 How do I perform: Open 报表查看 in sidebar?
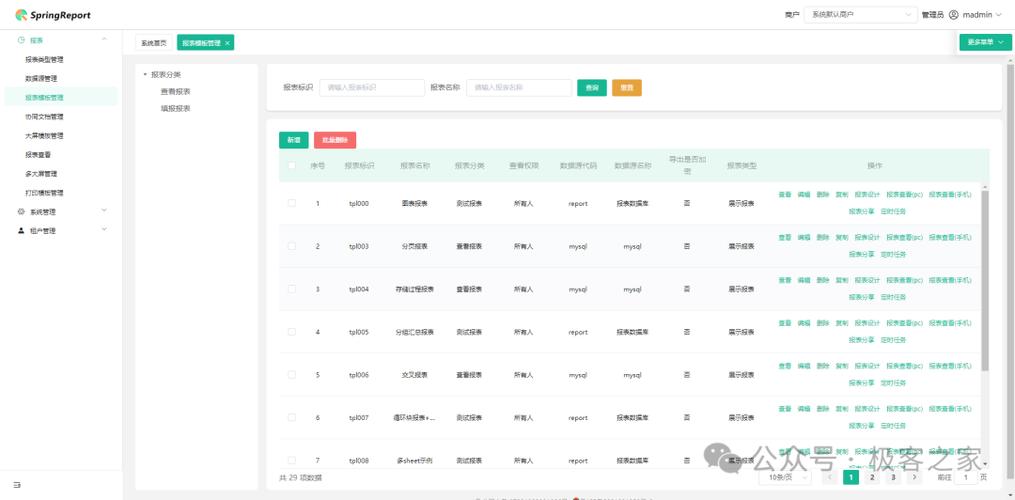tap(38, 155)
